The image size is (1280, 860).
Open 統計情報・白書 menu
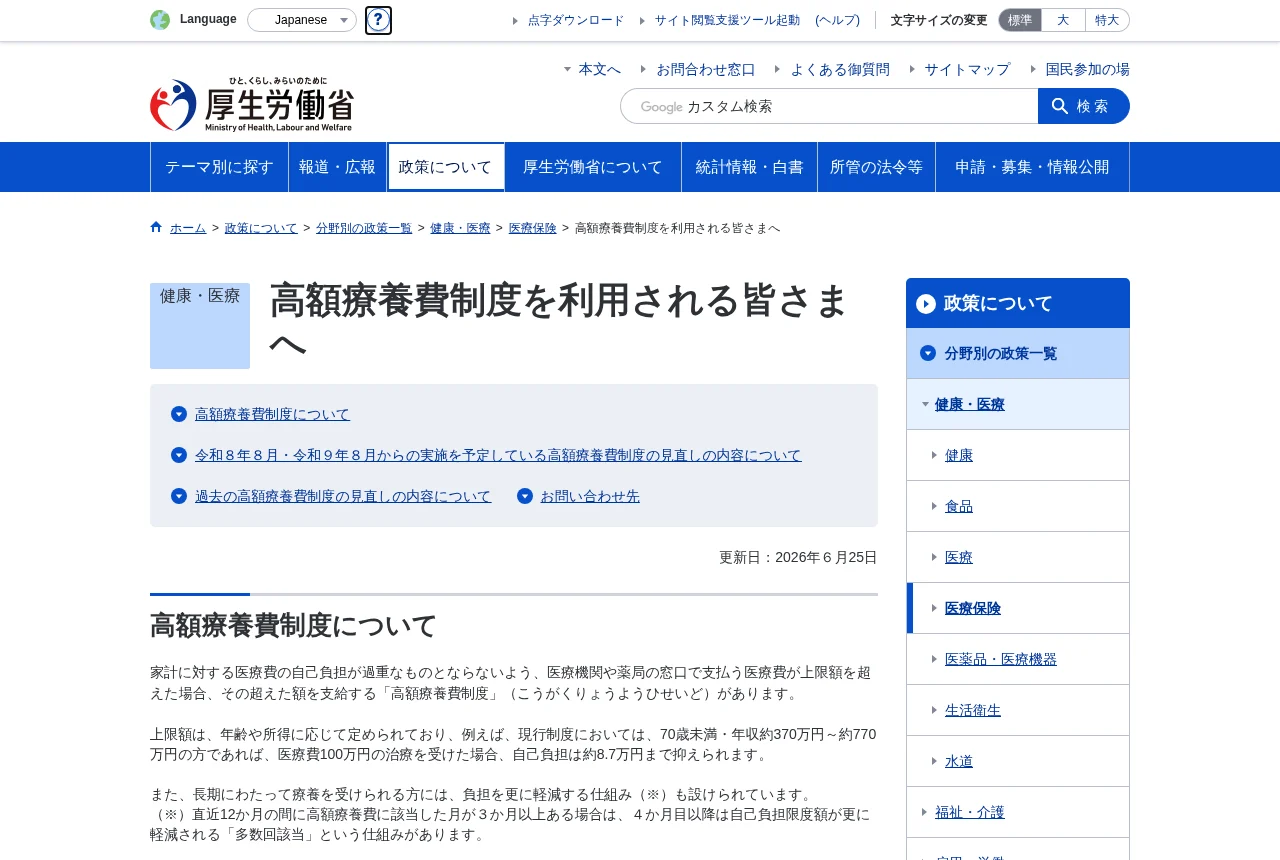[x=750, y=167]
